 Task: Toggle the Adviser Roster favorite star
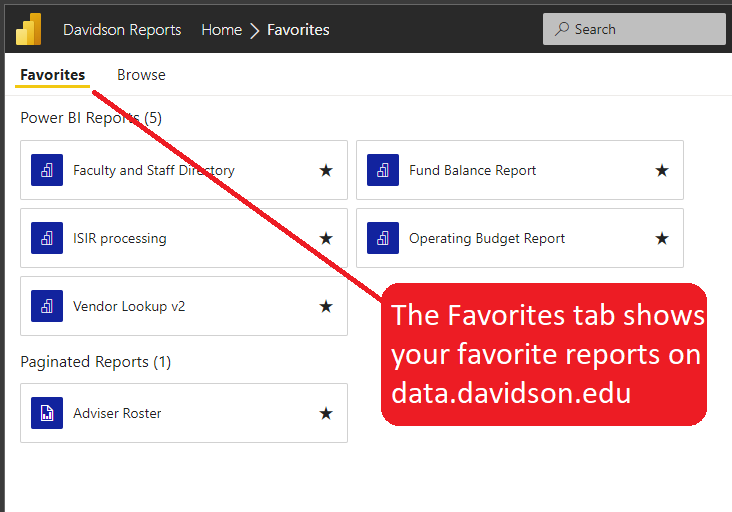(326, 414)
